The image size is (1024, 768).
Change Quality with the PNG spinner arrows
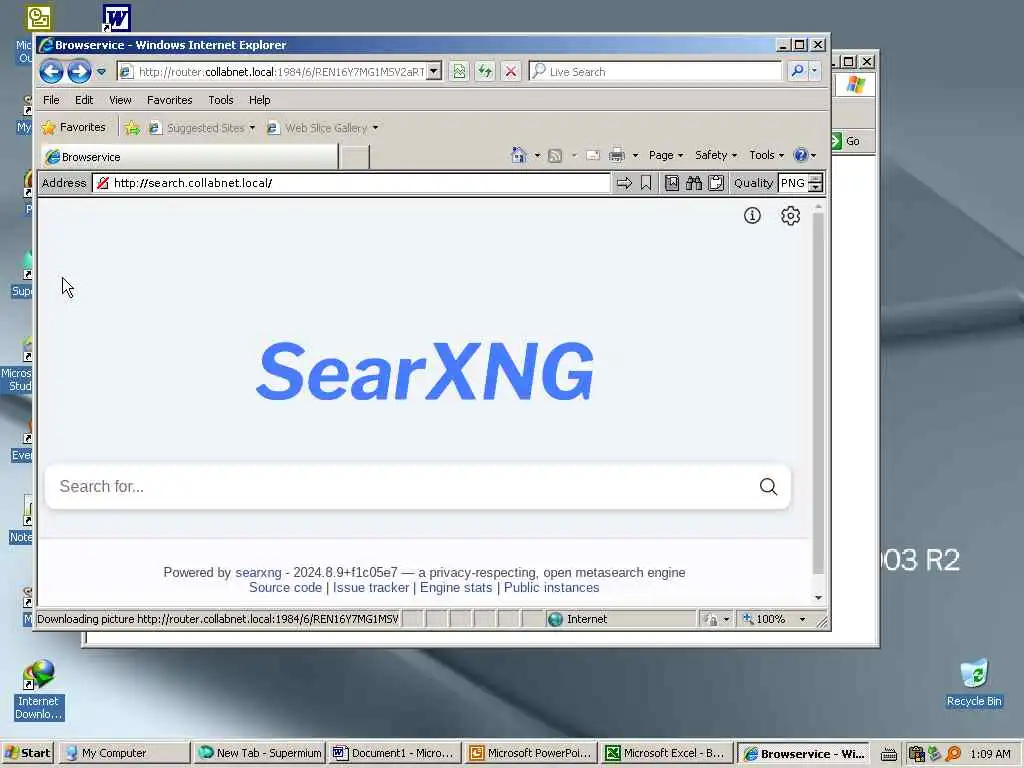point(815,183)
